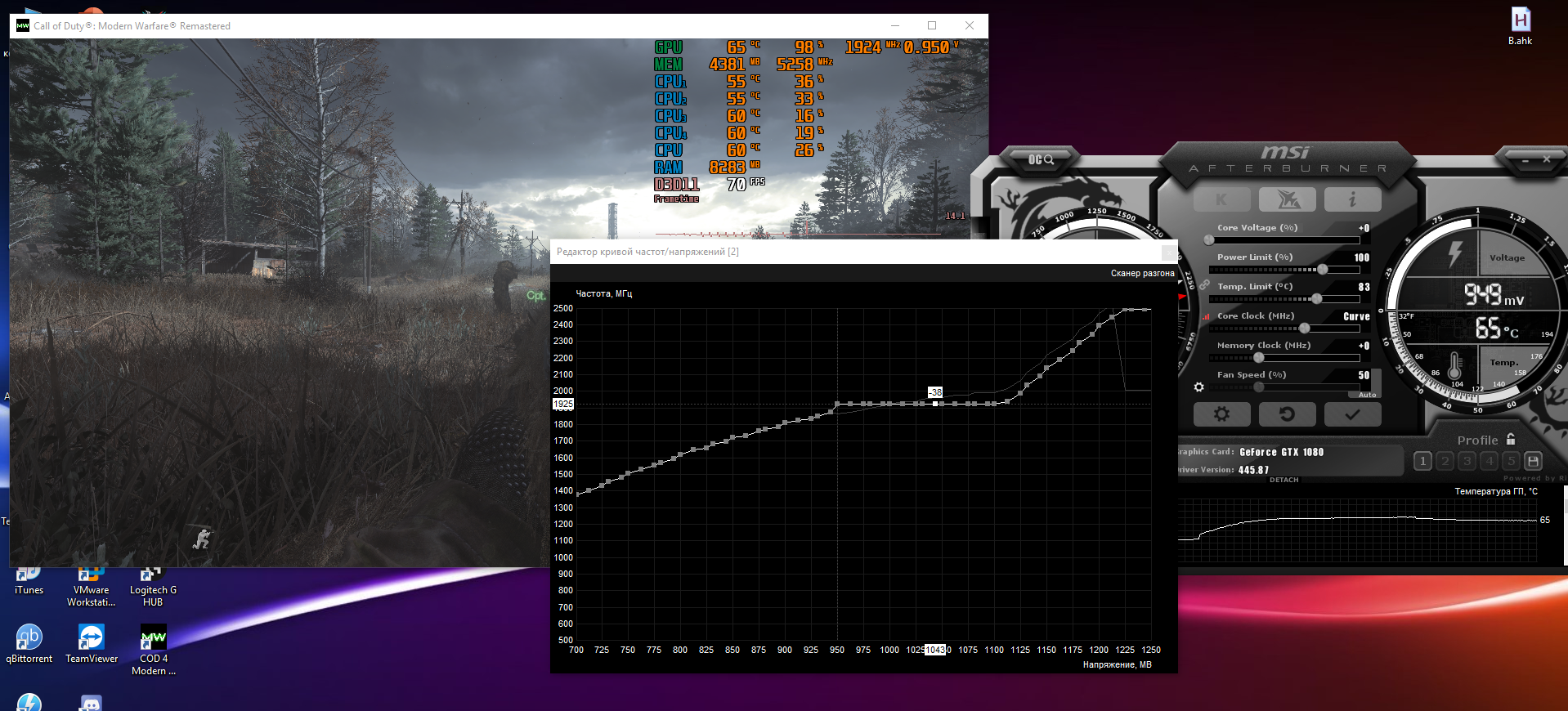Click the 'Частота, МГц' axis label
This screenshot has width=1568, height=711.
pos(604,293)
